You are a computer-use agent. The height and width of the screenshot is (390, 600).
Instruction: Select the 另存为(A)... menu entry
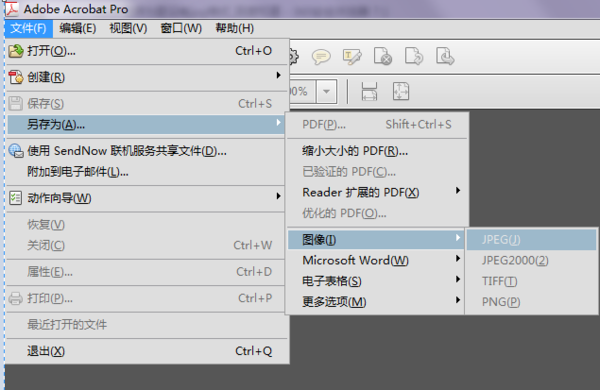coord(146,124)
